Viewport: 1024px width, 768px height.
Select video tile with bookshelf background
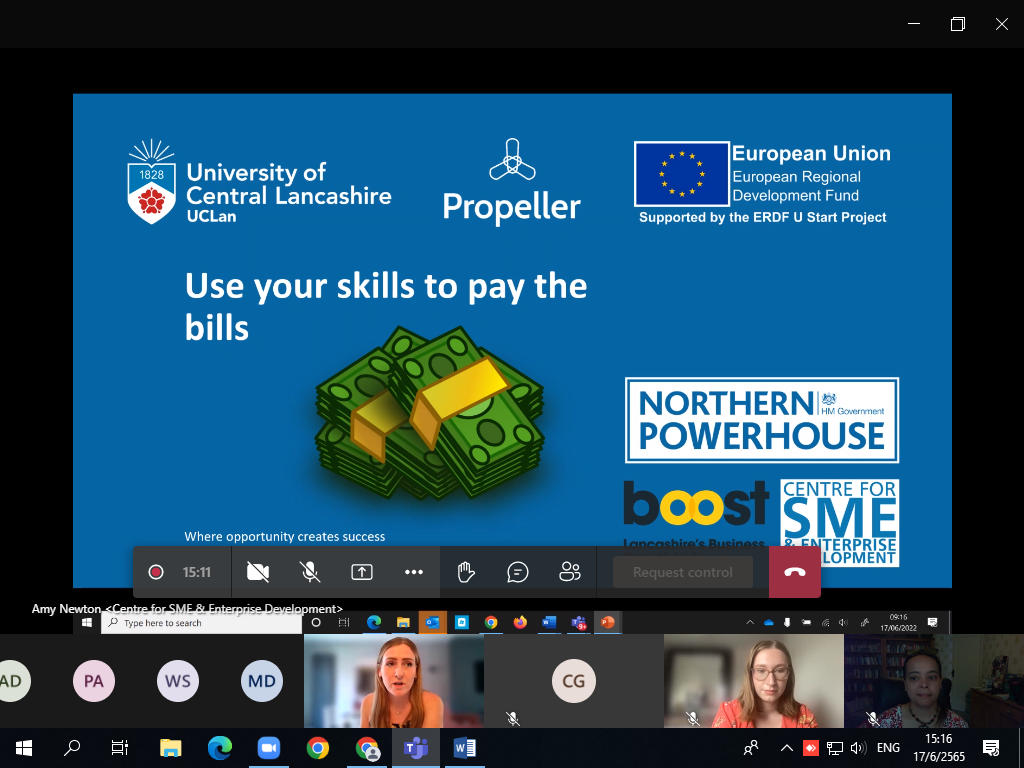[934, 681]
